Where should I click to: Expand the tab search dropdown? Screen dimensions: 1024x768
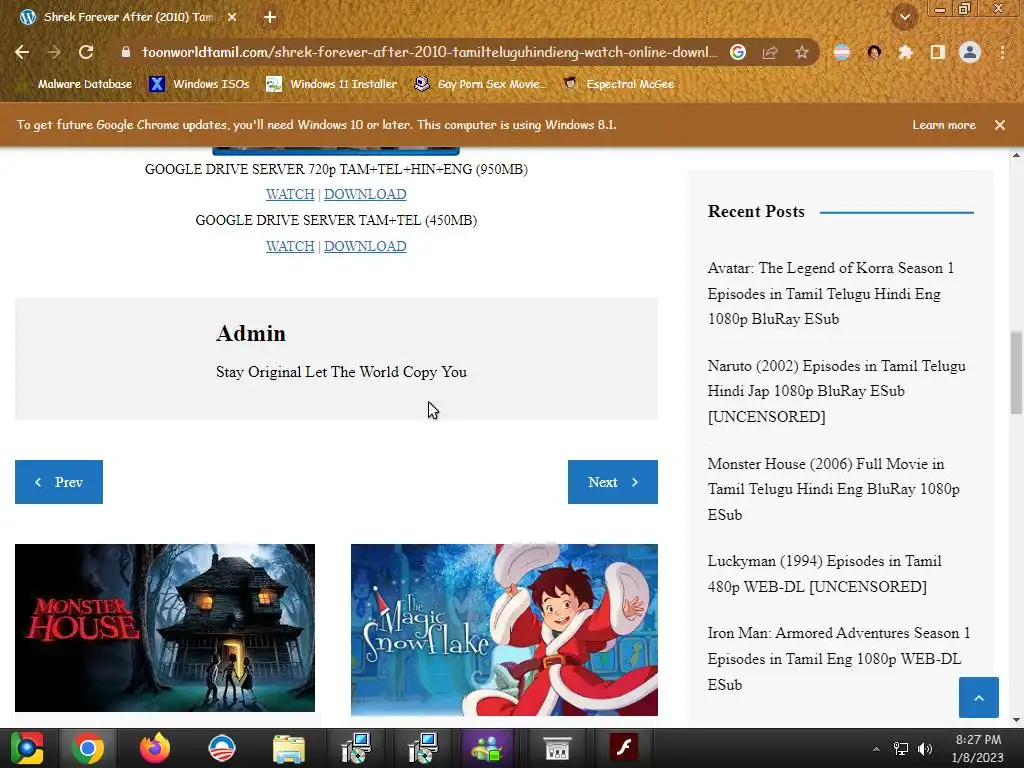tap(905, 17)
